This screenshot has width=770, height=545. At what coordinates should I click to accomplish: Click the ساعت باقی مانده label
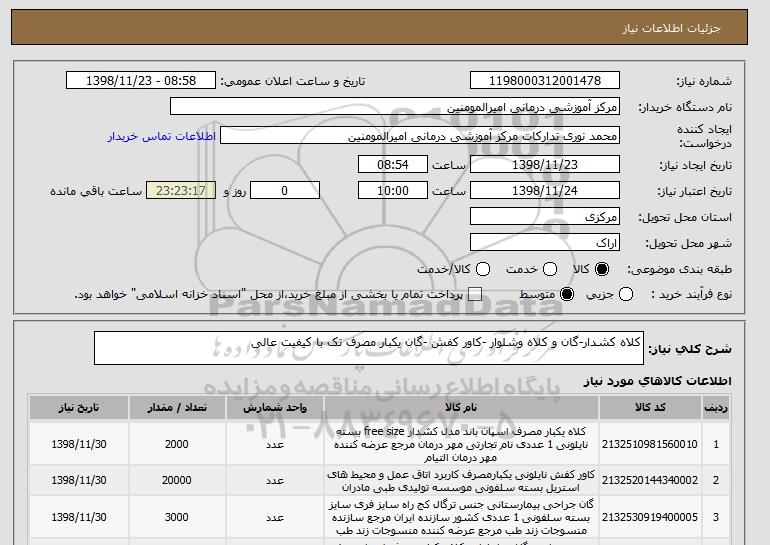point(96,191)
